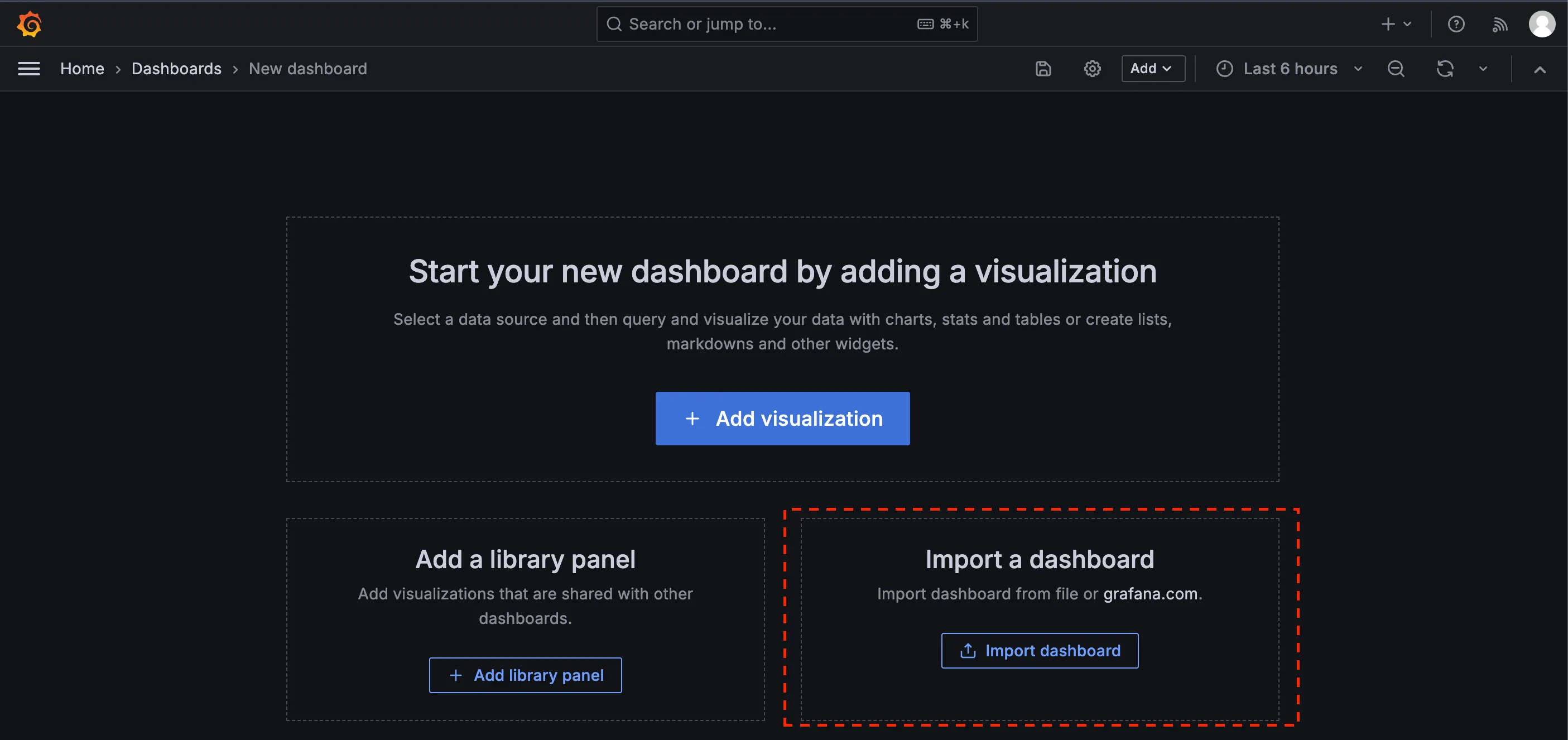This screenshot has height=740, width=1568.
Task: Expand the refresh interval dropdown arrow
Action: coord(1483,69)
